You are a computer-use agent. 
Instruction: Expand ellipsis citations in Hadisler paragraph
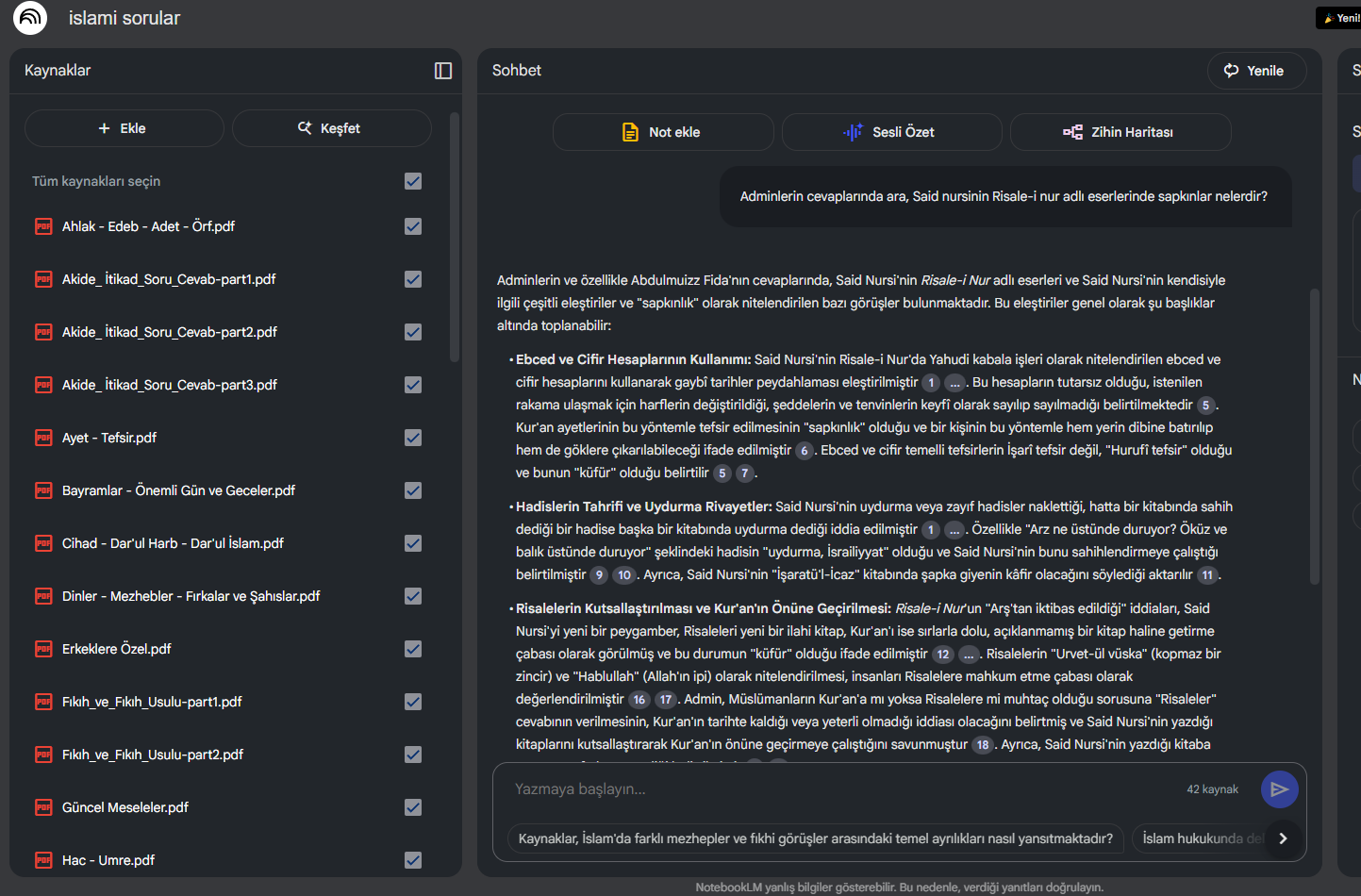click(x=955, y=530)
